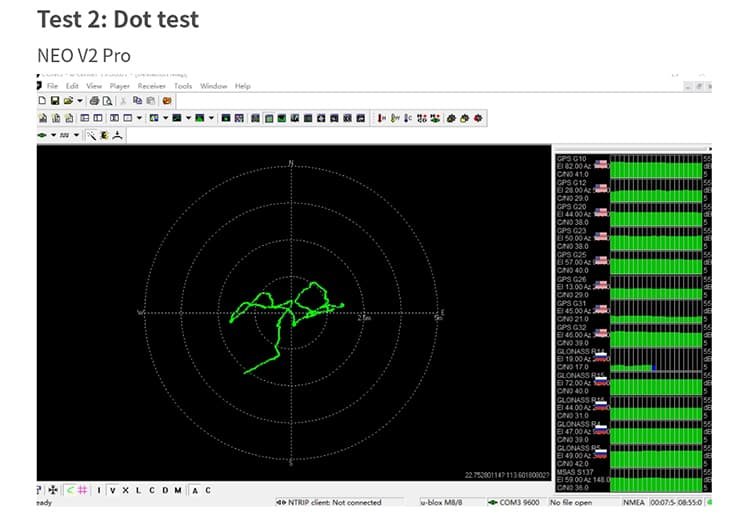Click the Save floppy disk icon

click(55, 100)
